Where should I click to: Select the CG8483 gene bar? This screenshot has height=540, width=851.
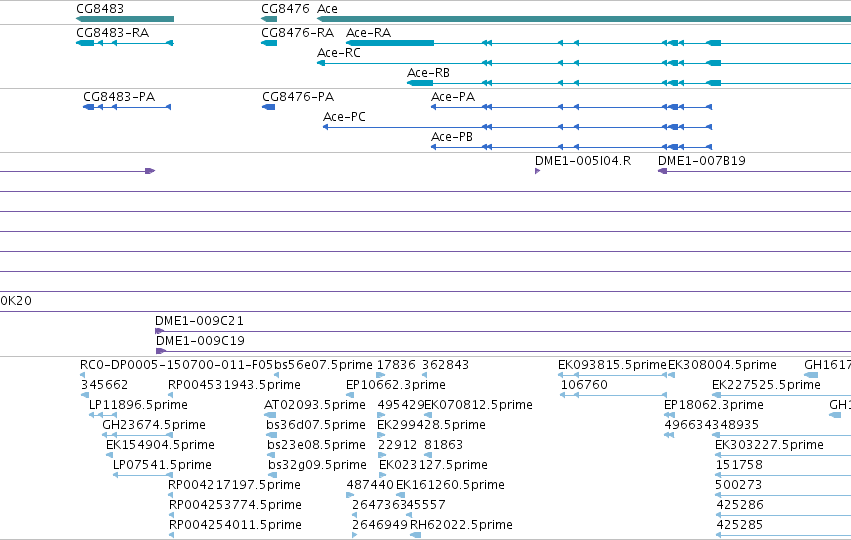pyautogui.click(x=125, y=19)
